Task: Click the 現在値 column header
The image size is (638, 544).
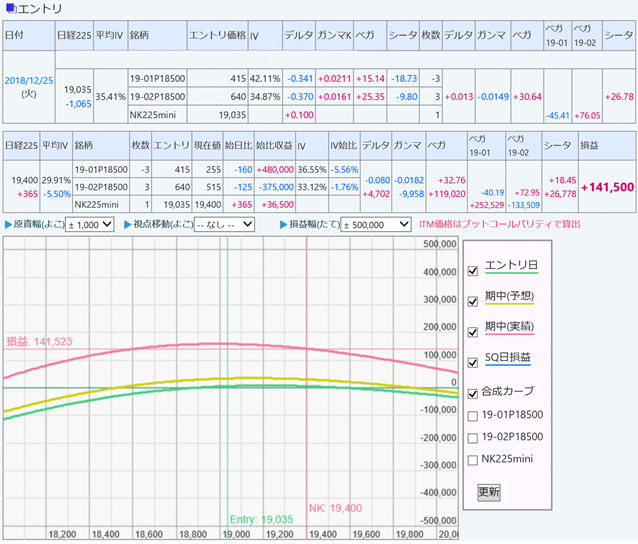Action: (207, 146)
